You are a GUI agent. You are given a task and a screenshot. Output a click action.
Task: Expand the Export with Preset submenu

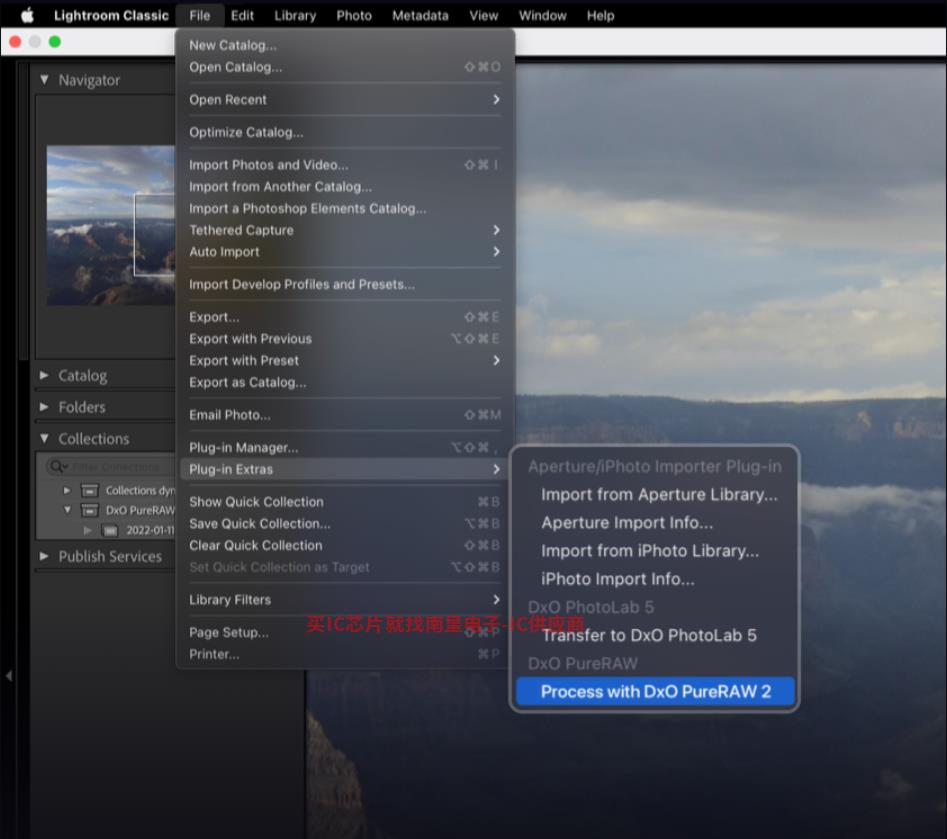[x=345, y=361]
